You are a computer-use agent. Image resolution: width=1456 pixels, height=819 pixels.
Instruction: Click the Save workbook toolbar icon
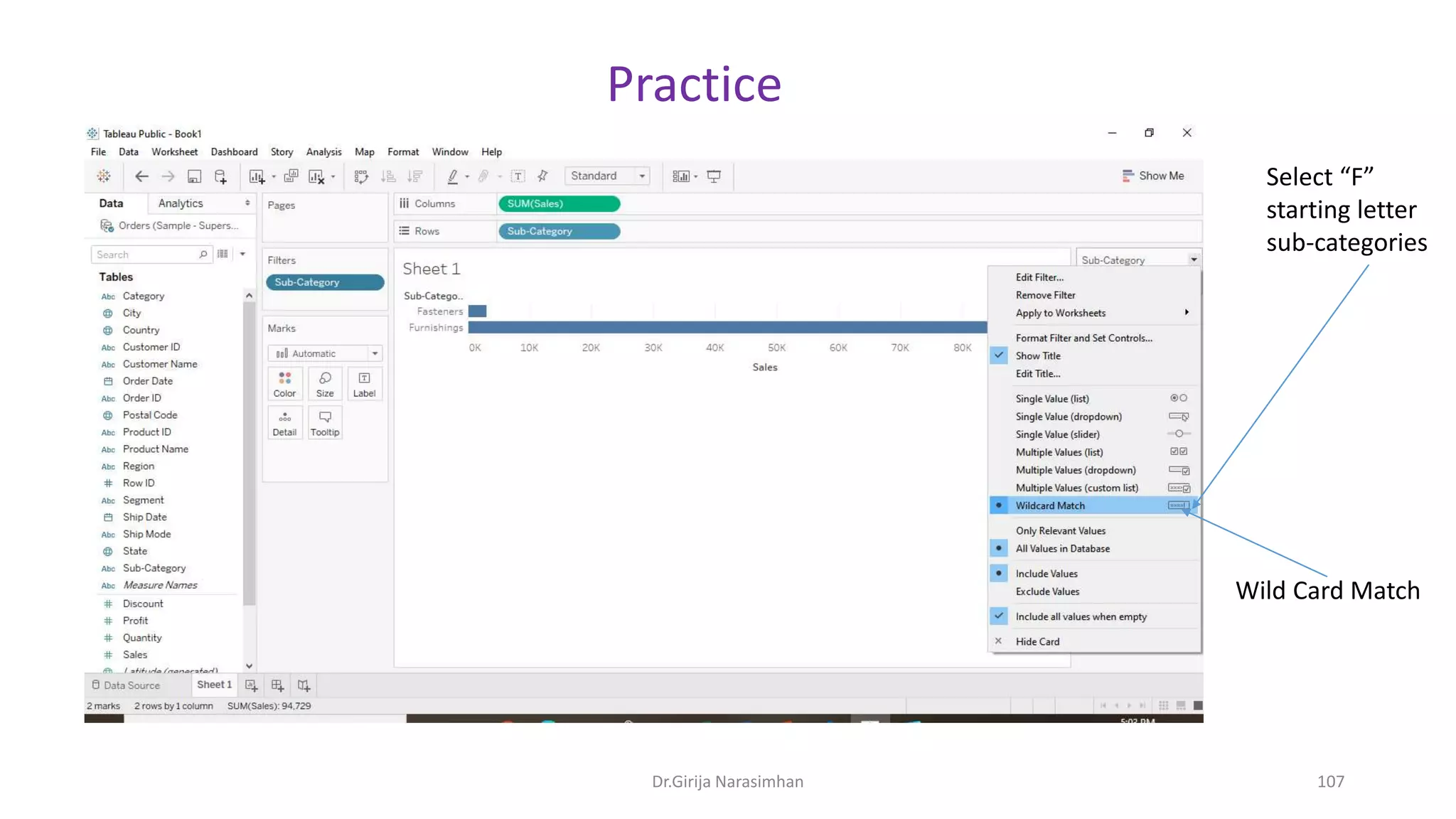(194, 176)
